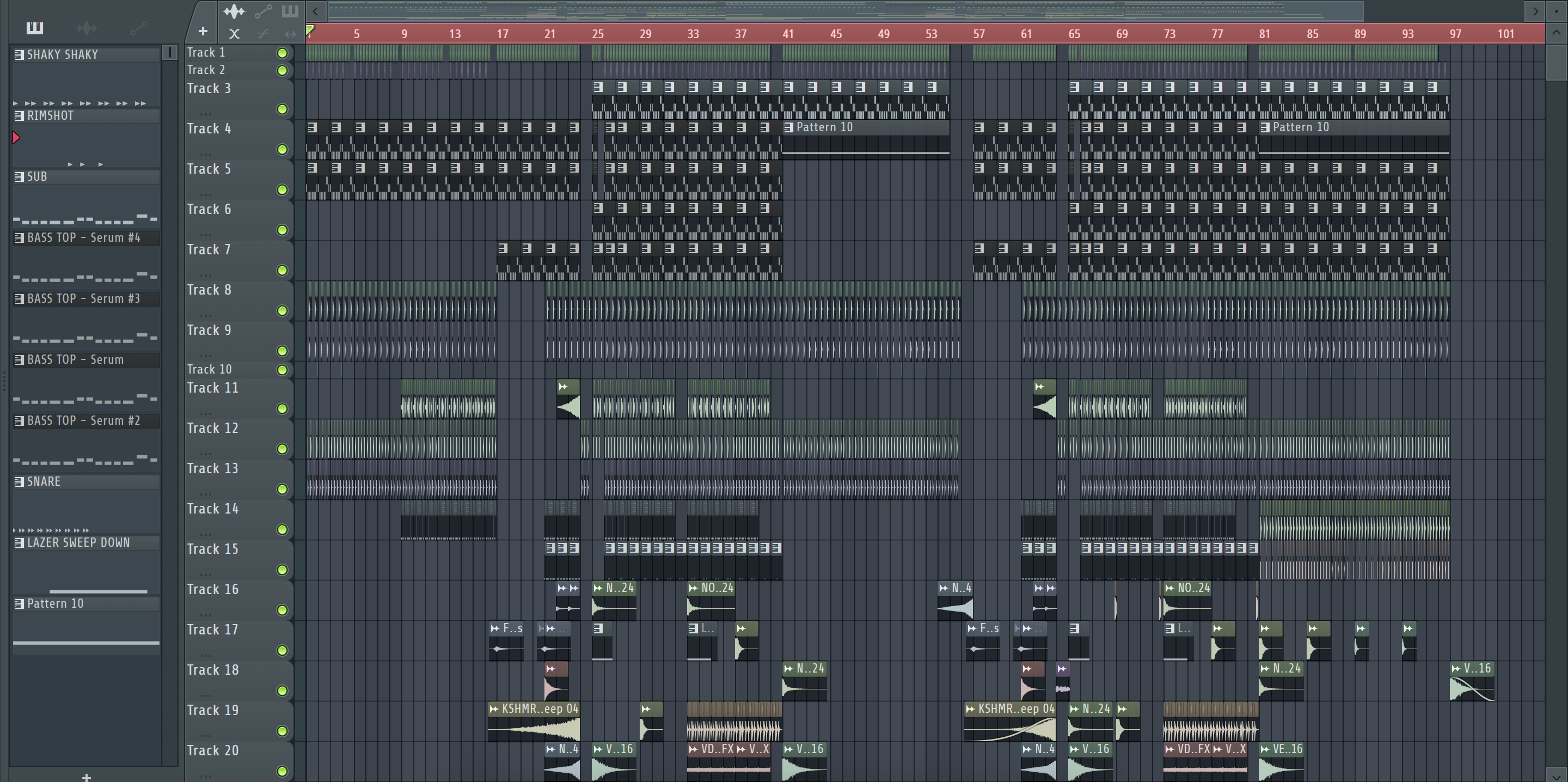Focus pattern clips in the playlist toolbar

click(x=290, y=11)
